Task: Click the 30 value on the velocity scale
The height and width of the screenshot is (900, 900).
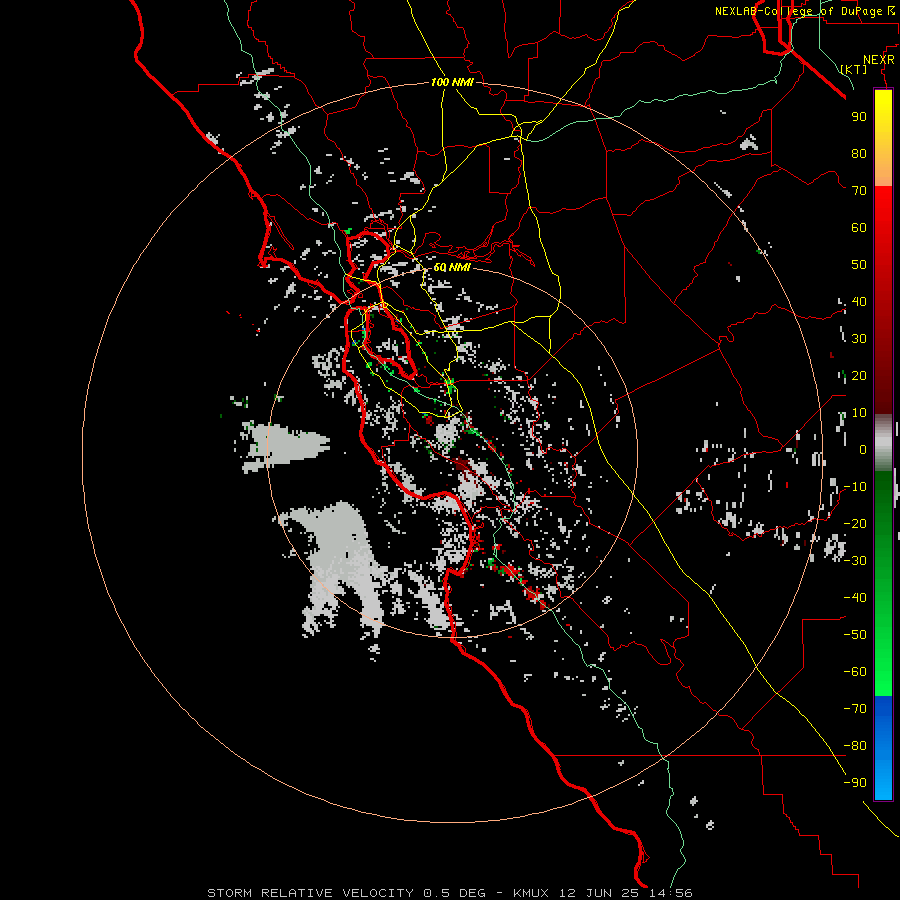Action: coord(859,339)
